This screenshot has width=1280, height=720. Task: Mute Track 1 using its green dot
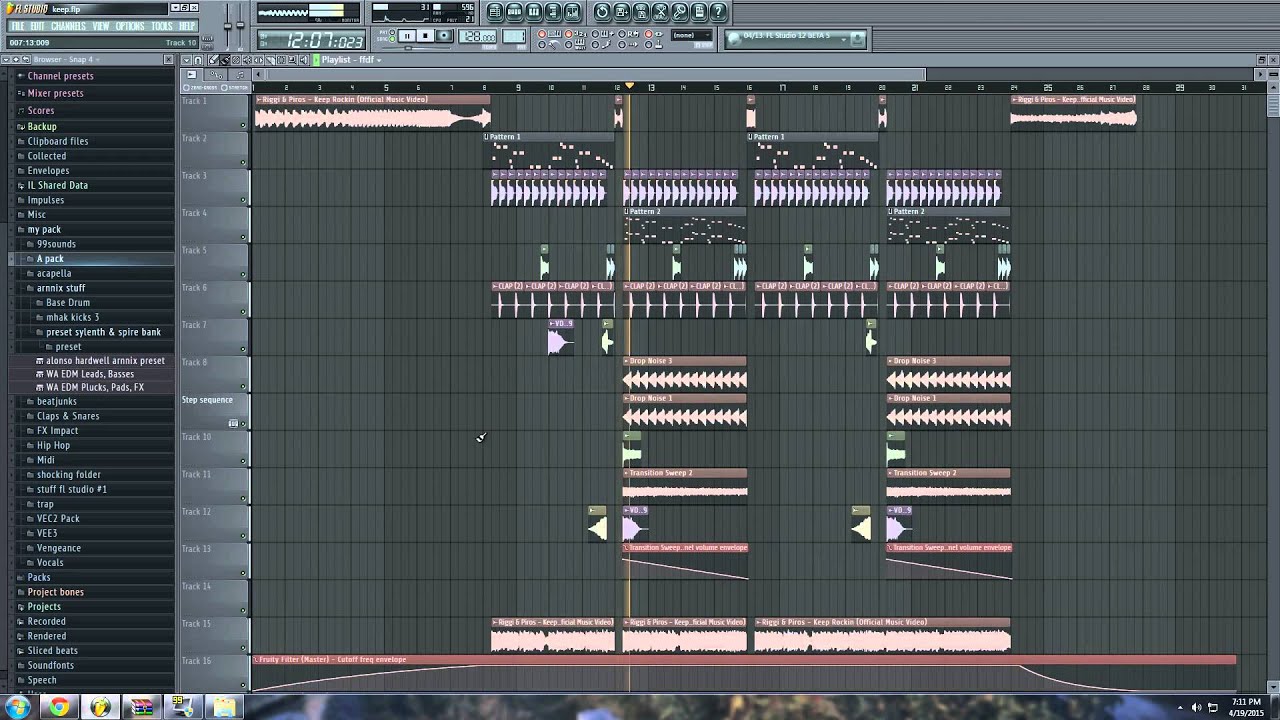tap(243, 125)
